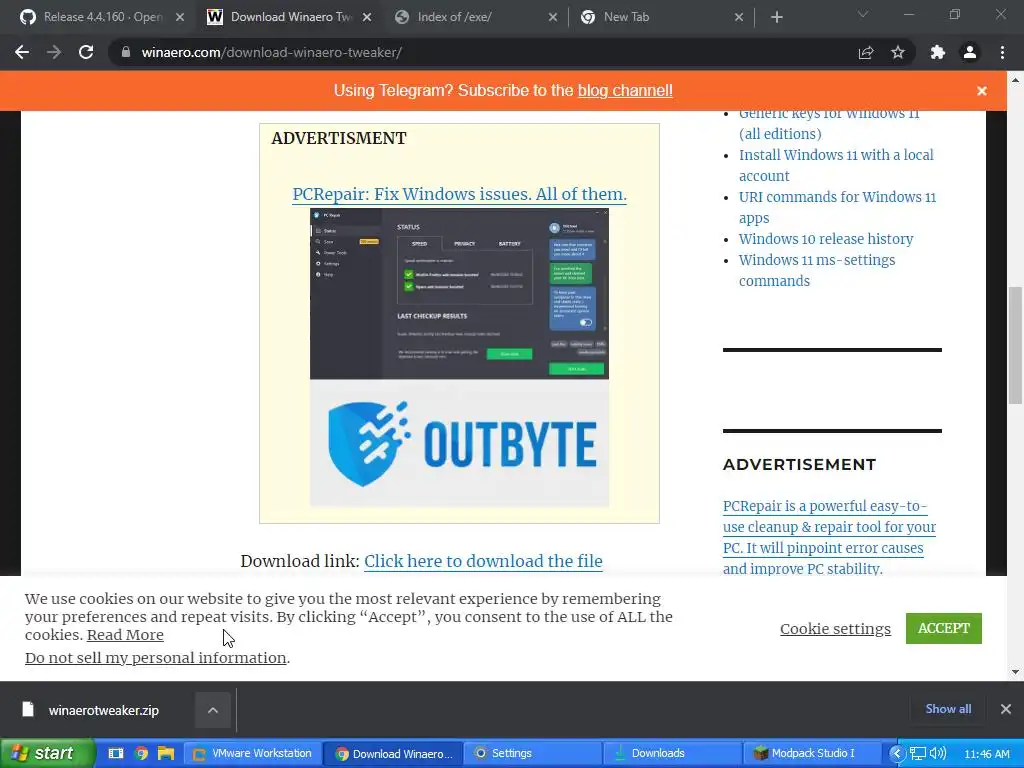Image resolution: width=1024 pixels, height=768 pixels.
Task: Close the New Tab tab
Action: 739,17
